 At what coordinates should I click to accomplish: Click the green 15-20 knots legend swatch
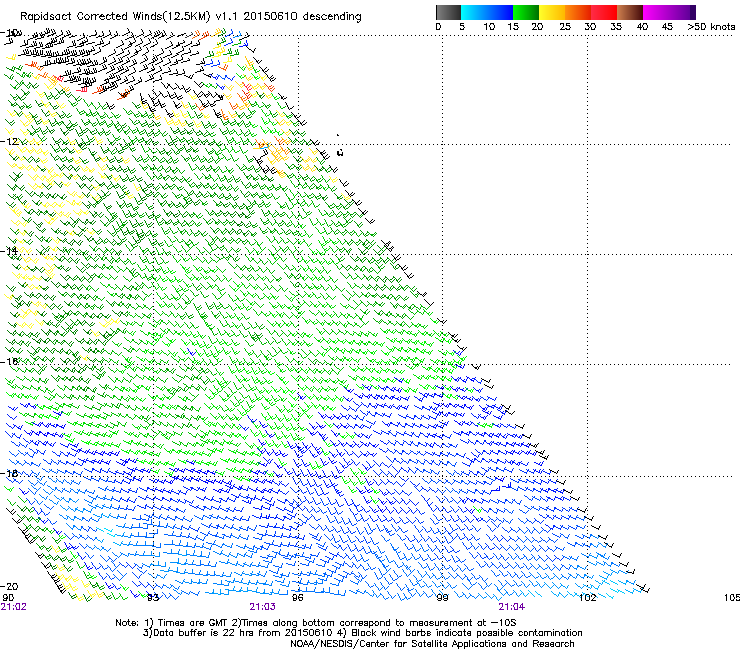click(526, 12)
